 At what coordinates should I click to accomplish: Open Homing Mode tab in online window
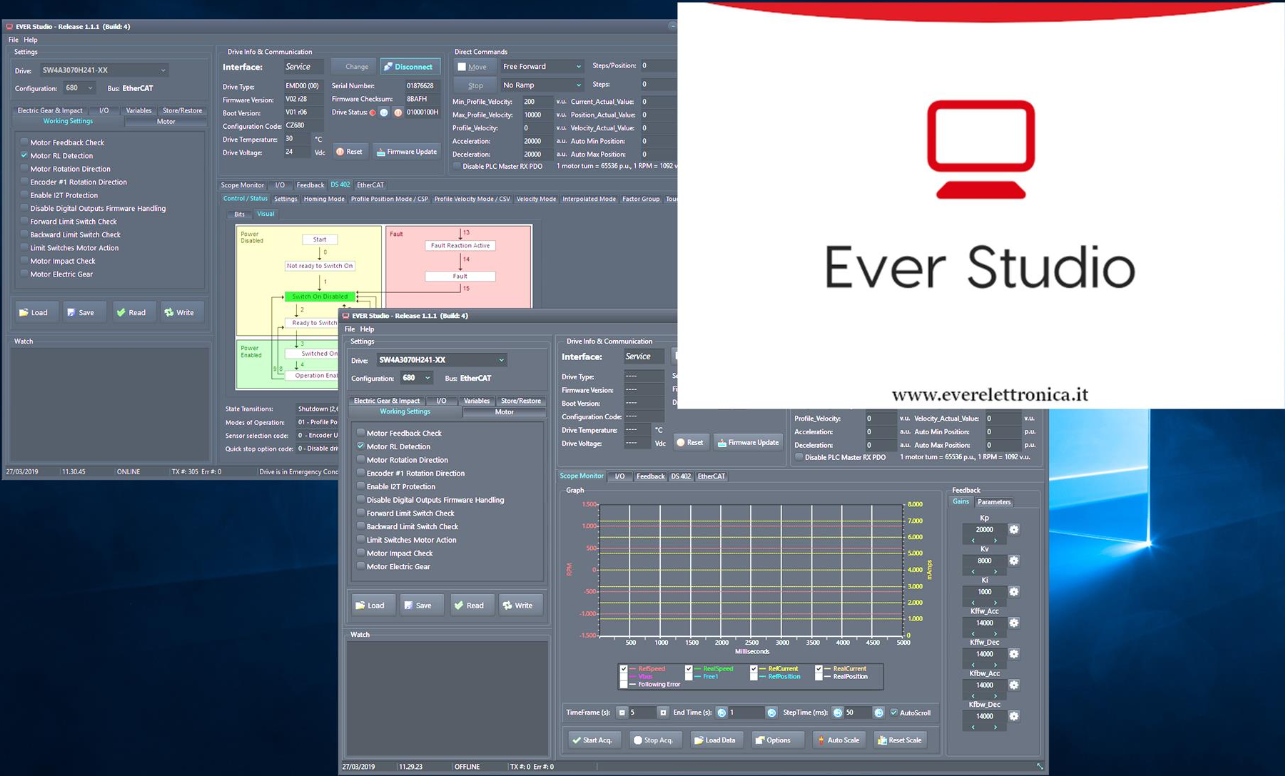pyautogui.click(x=324, y=199)
